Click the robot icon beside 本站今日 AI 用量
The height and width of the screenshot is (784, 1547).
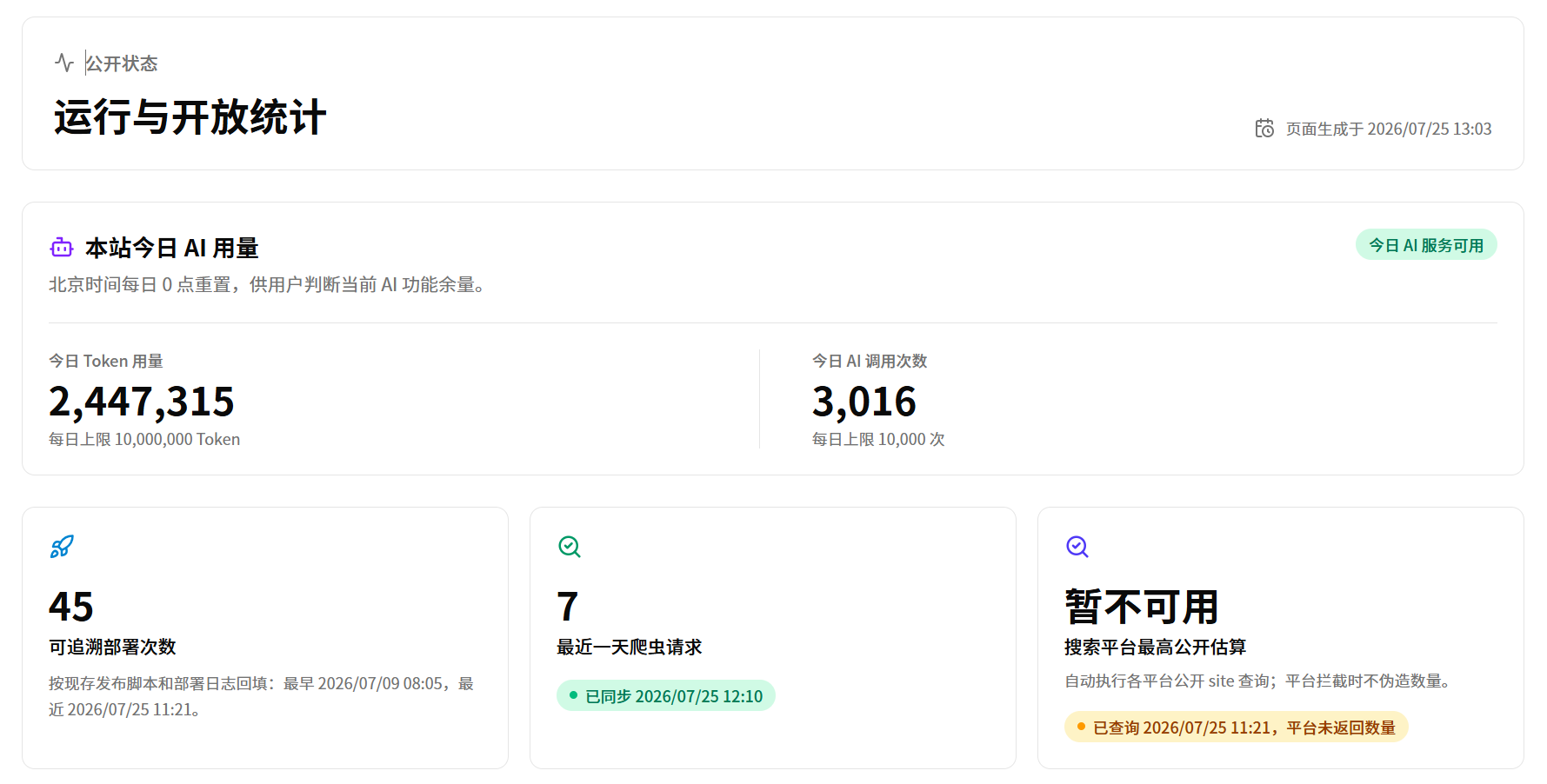[x=62, y=248]
